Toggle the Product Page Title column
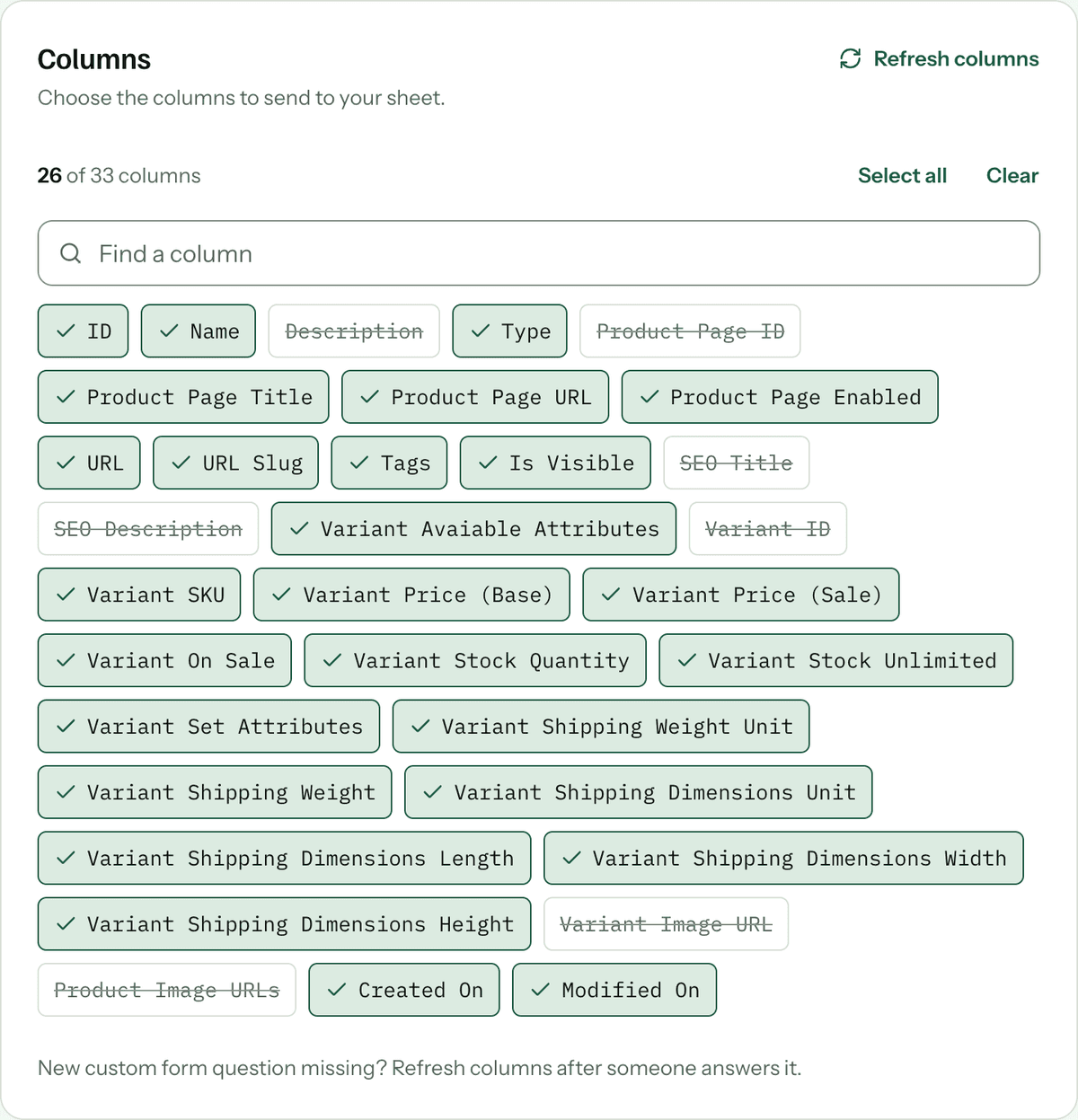The width and height of the screenshot is (1078, 1120). coord(183,397)
